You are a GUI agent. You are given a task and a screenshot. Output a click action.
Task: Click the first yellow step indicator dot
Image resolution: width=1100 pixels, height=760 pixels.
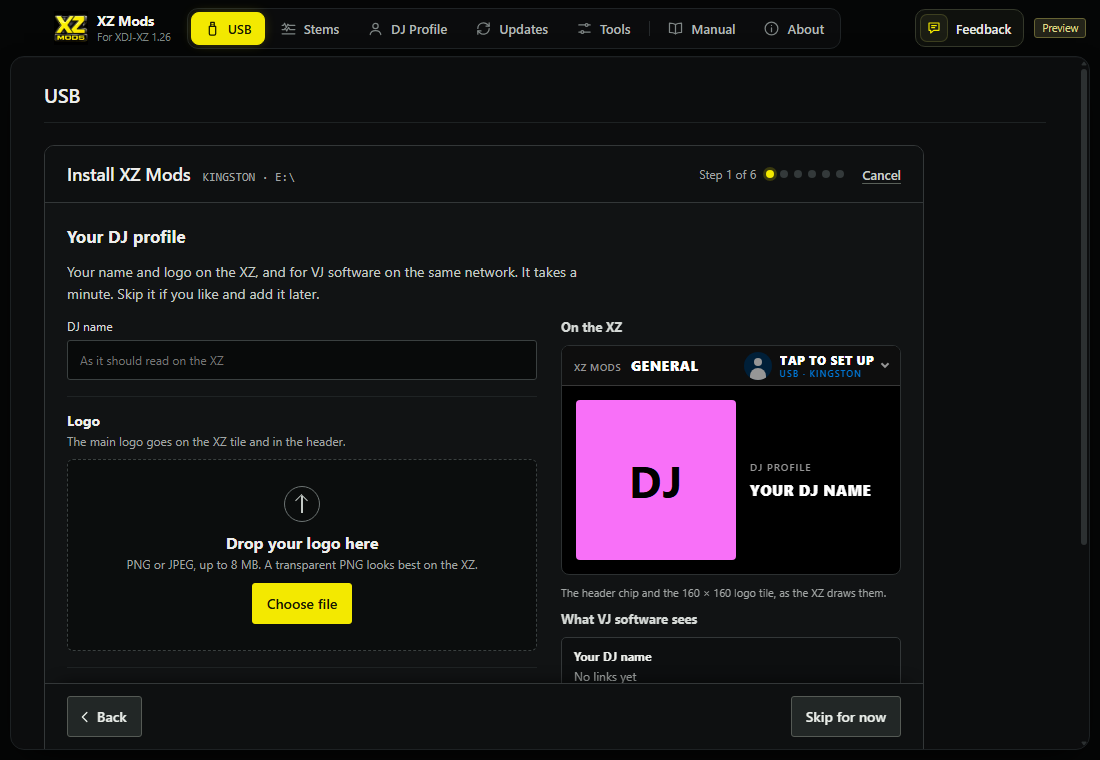770,174
